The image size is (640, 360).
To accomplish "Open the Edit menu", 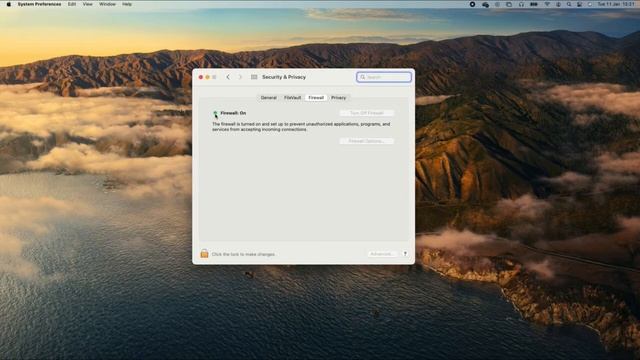I will 72,4.
